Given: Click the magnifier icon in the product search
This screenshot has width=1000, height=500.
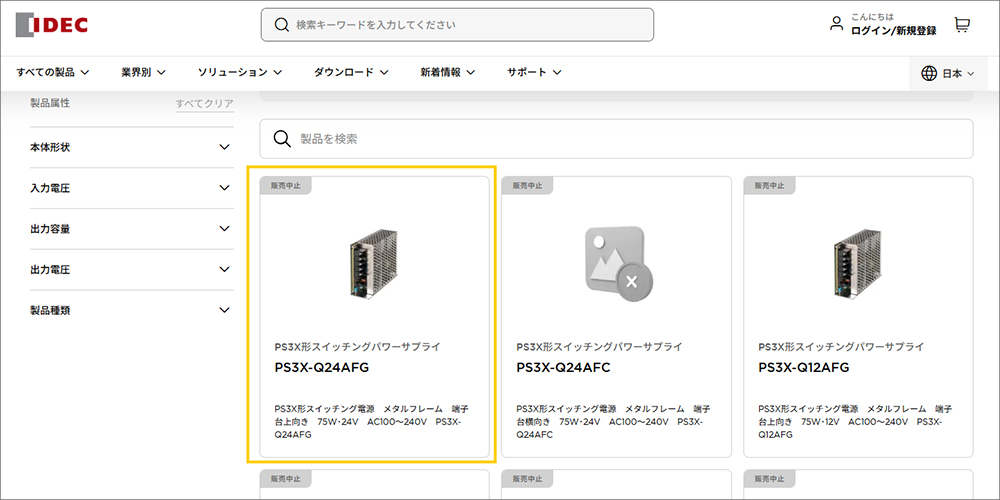Looking at the screenshot, I should click(x=282, y=139).
